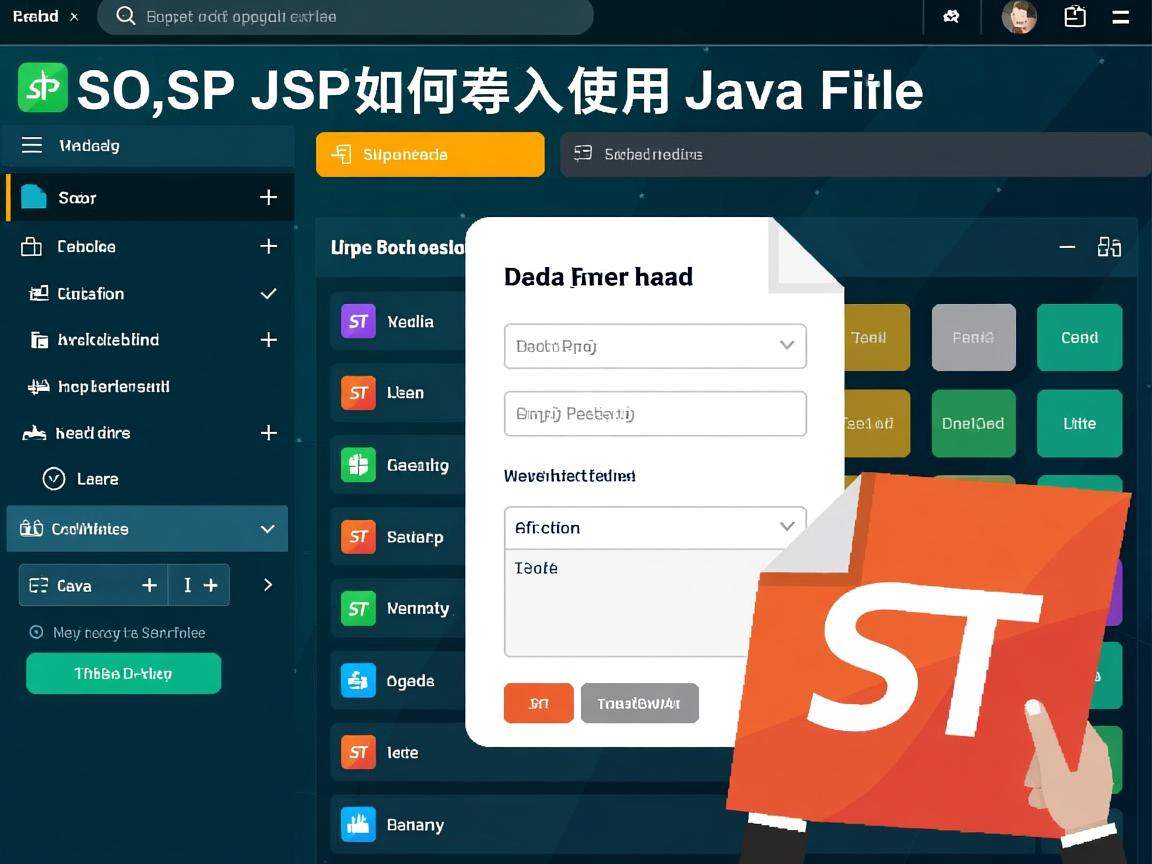Image resolution: width=1152 pixels, height=864 pixels.
Task: Switch to the Sliponearla orange tab
Action: [x=429, y=154]
